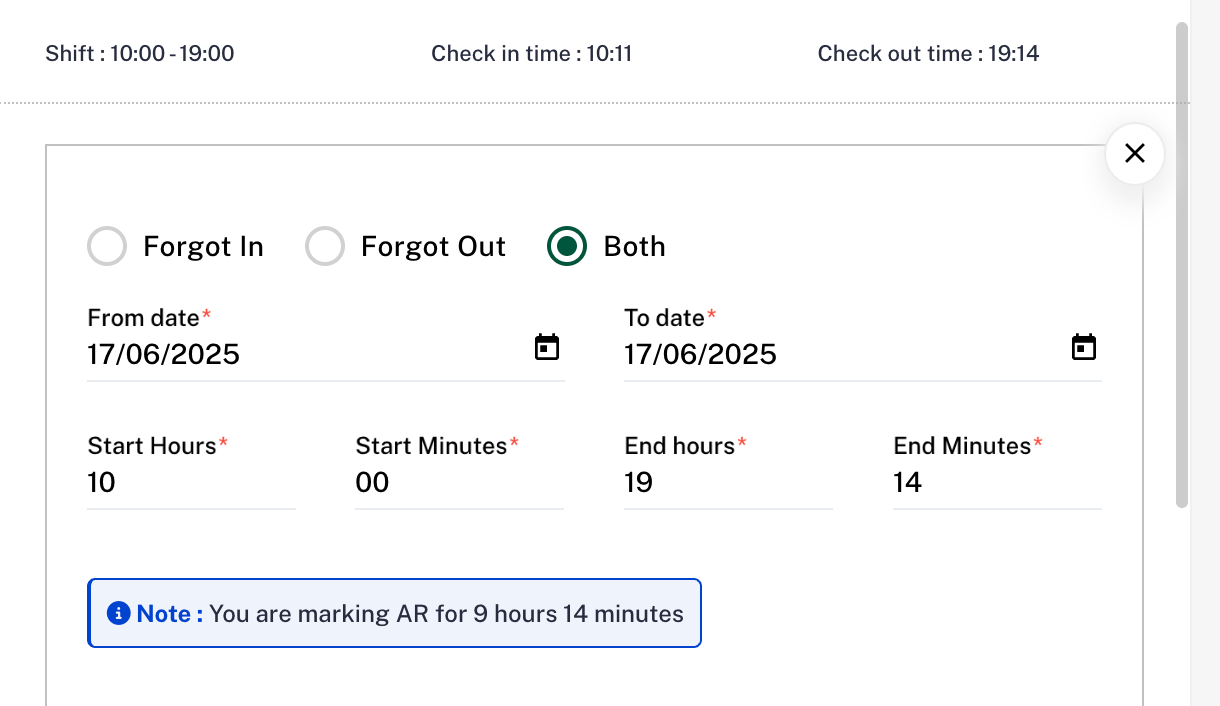Click the From date field showing 17/06/2025
Screen dimensions: 1220x706
click(x=326, y=355)
